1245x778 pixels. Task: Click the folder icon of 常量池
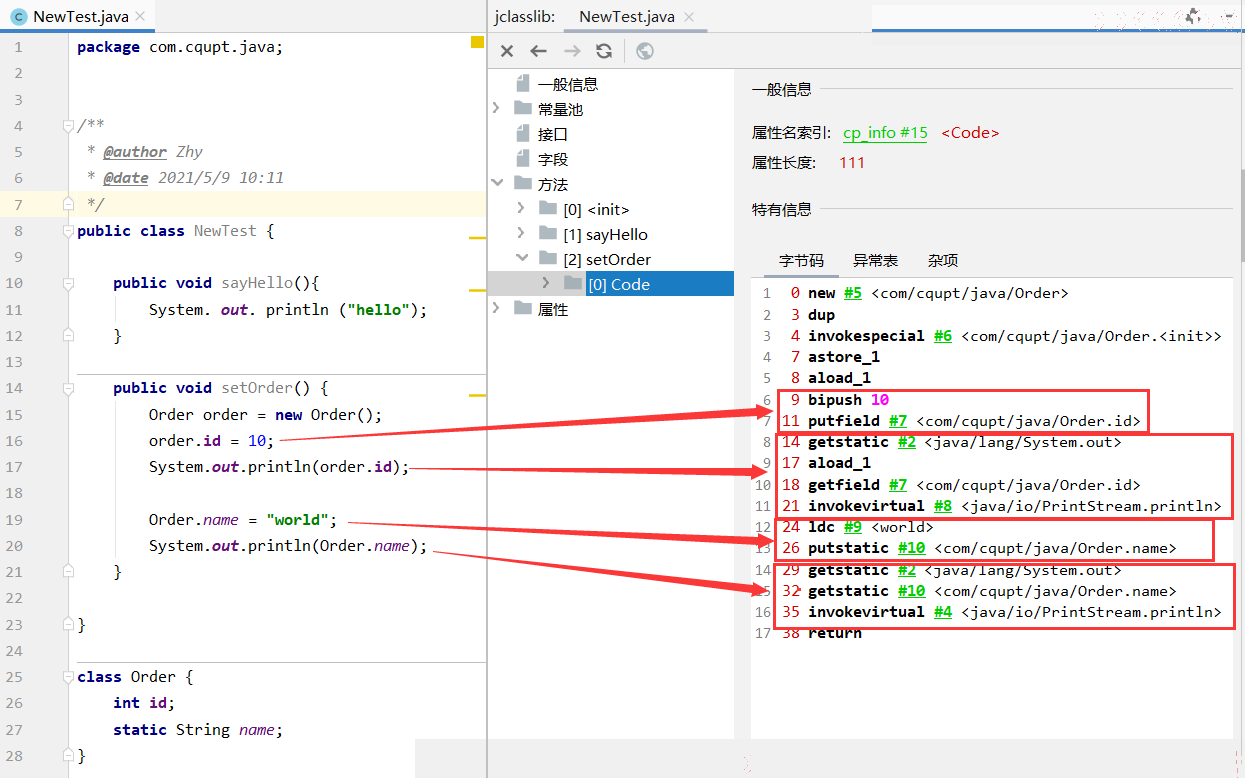coord(522,108)
